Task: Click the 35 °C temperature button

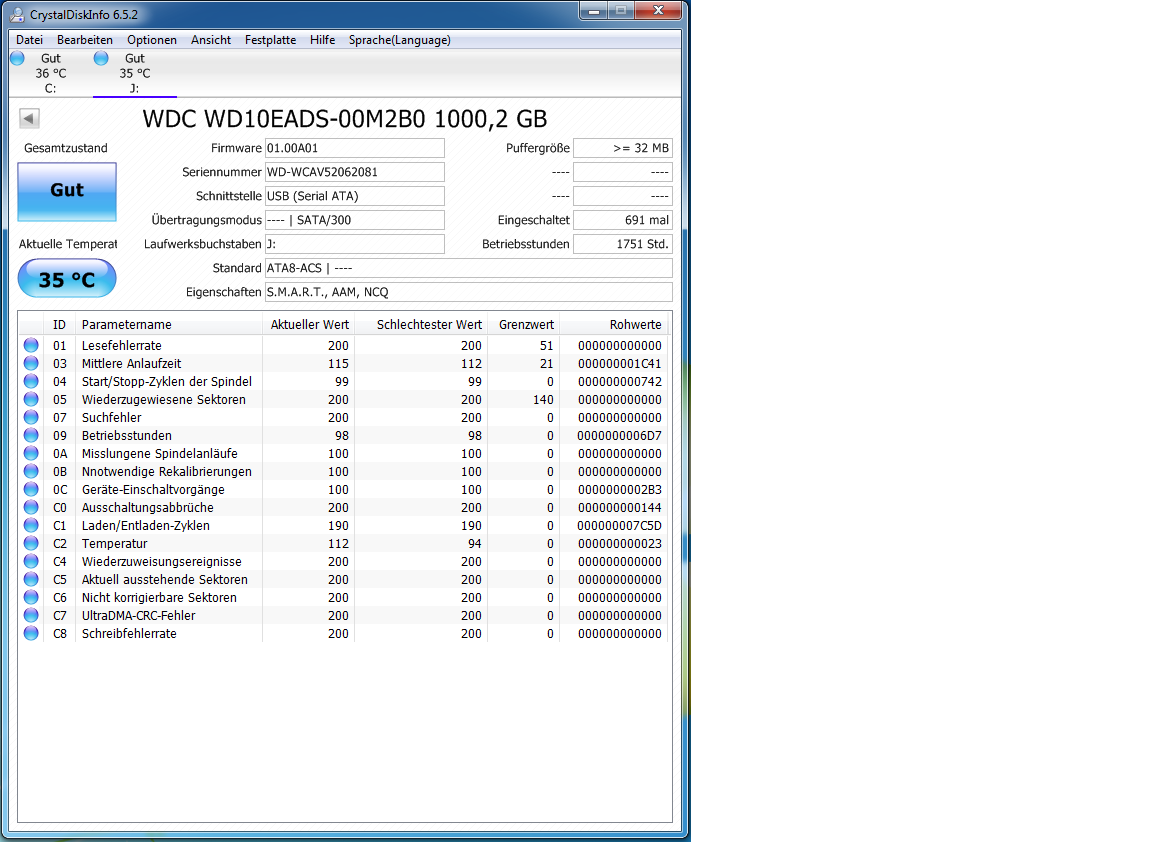Action: point(67,278)
